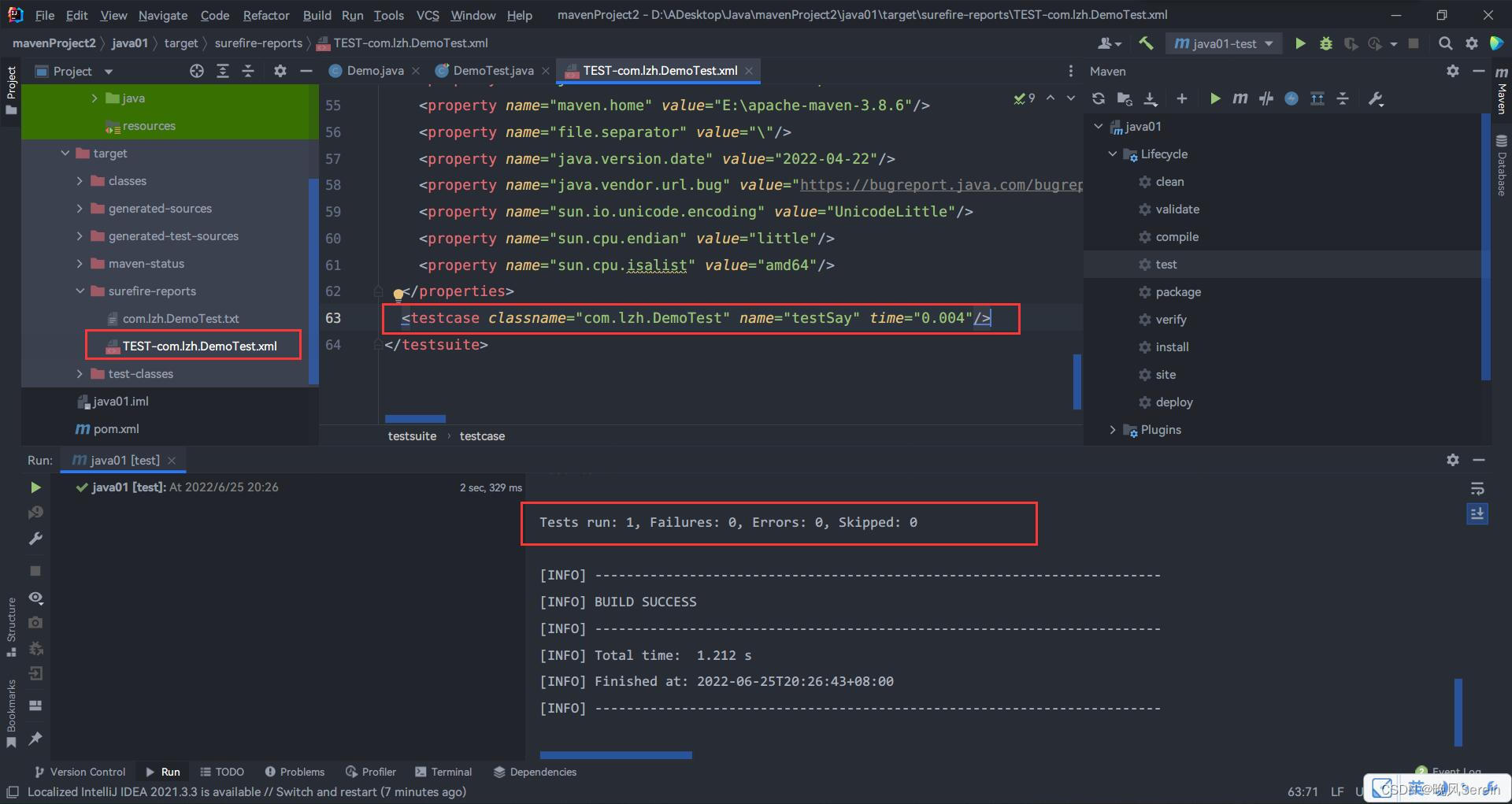Open the Version Control tool window

coord(80,772)
